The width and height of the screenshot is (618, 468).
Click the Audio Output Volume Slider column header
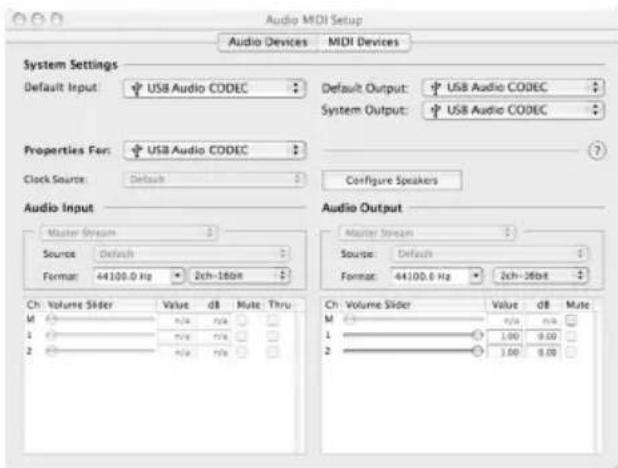click(x=378, y=305)
